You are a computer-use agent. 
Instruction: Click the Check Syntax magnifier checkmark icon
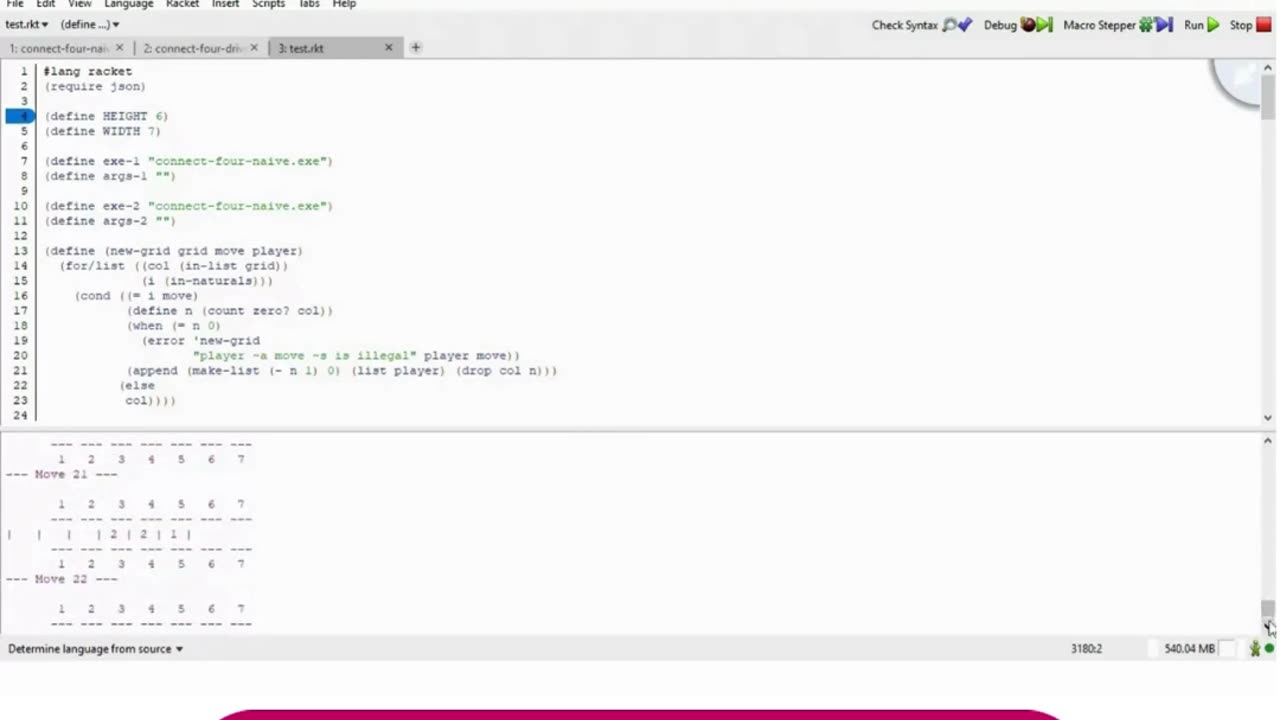pyautogui.click(x=957, y=25)
